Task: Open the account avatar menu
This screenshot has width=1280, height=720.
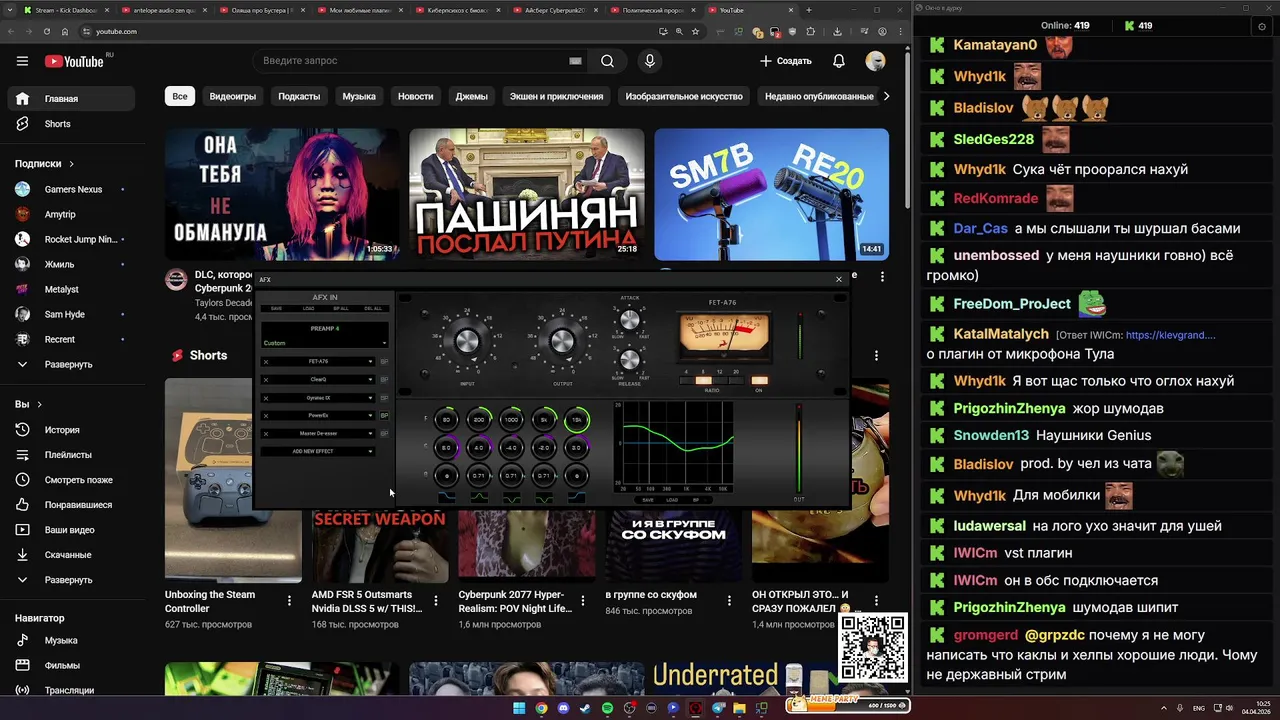Action: tap(875, 61)
